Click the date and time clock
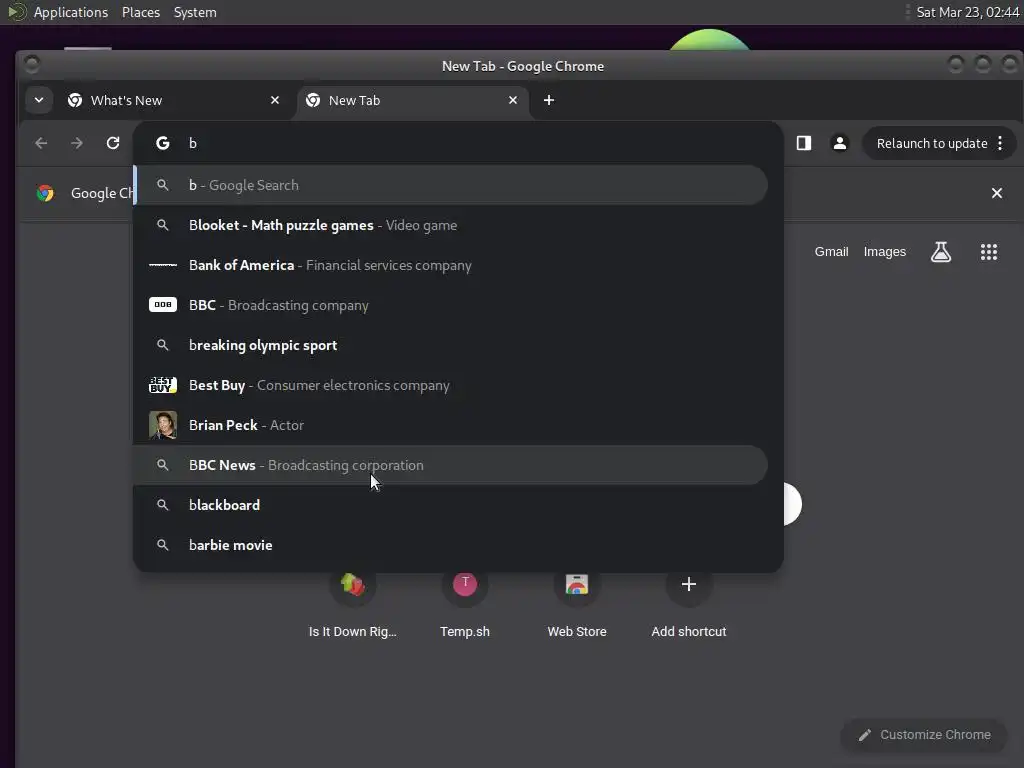Screen dimensions: 1024x768 [967, 12]
